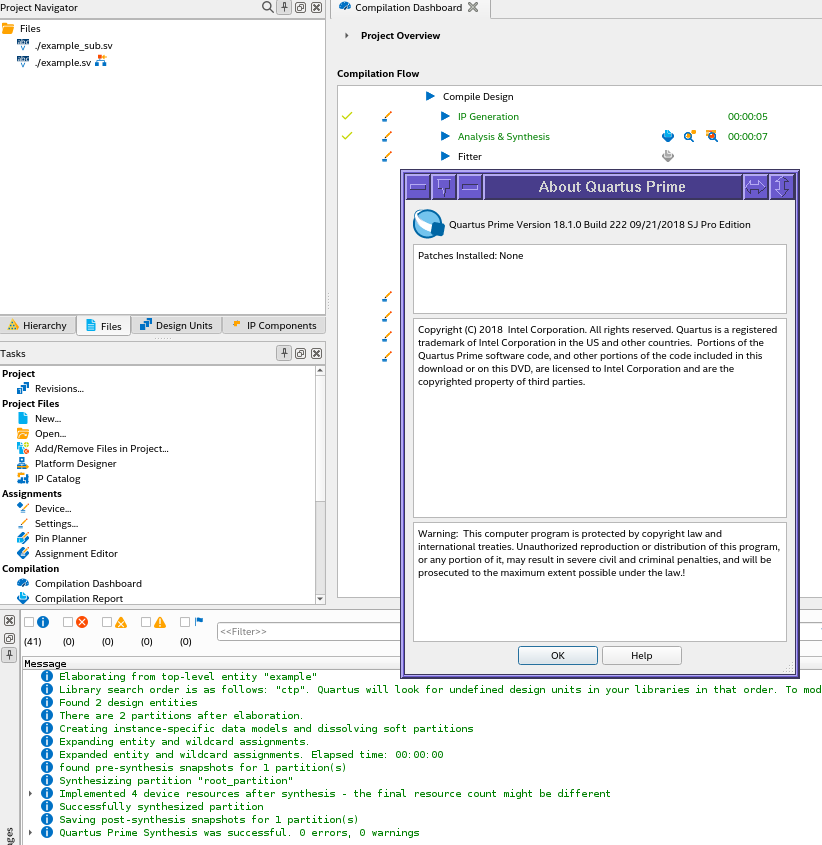This screenshot has width=822, height=845.
Task: Click horizontal maximize arrow in About dialog
Action: point(755,187)
